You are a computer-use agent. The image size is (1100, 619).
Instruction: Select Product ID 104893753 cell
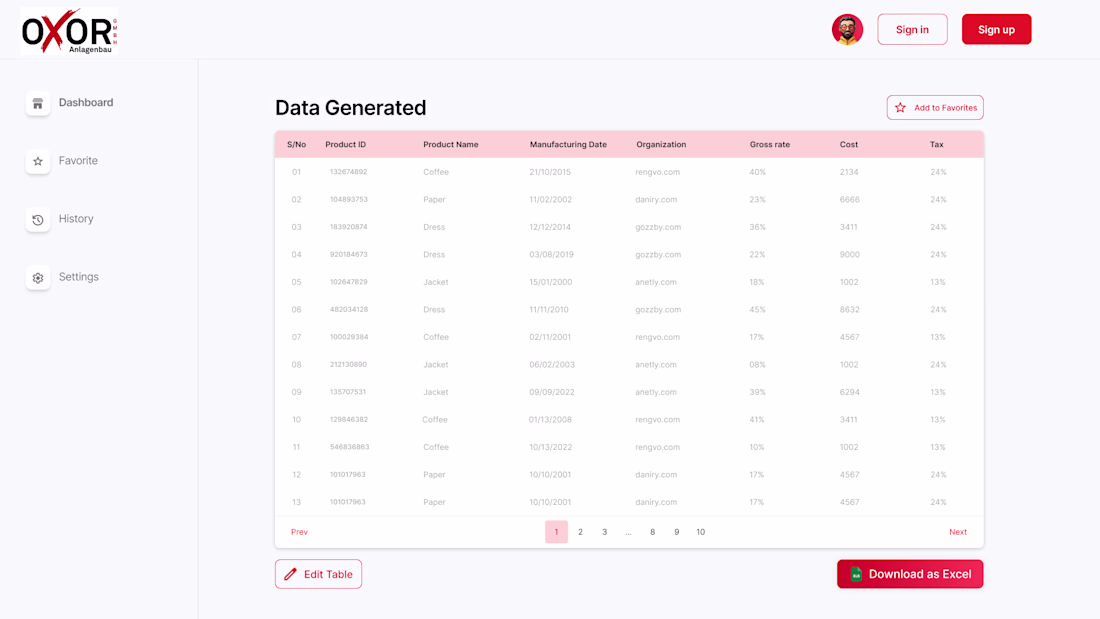tap(349, 199)
